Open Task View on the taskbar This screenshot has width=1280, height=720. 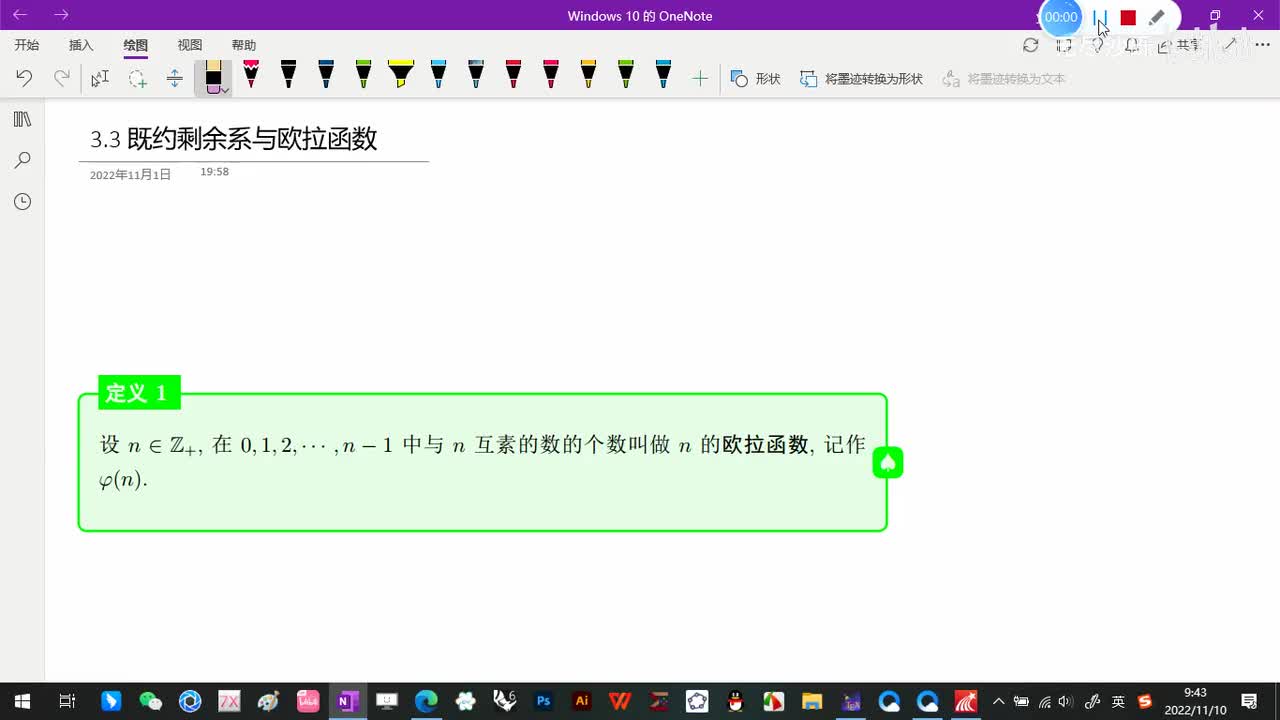click(67, 701)
